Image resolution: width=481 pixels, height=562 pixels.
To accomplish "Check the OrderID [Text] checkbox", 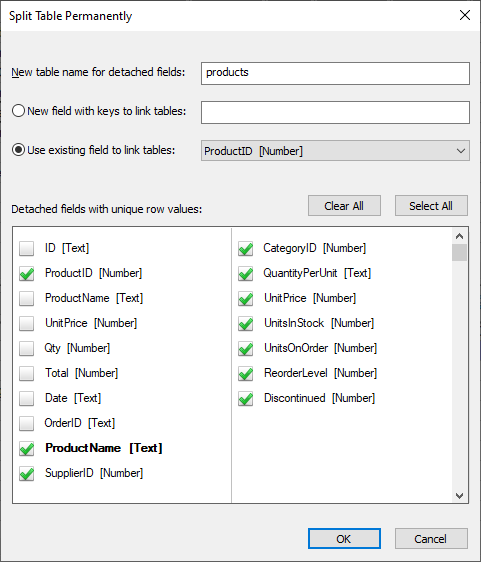I will 27,423.
